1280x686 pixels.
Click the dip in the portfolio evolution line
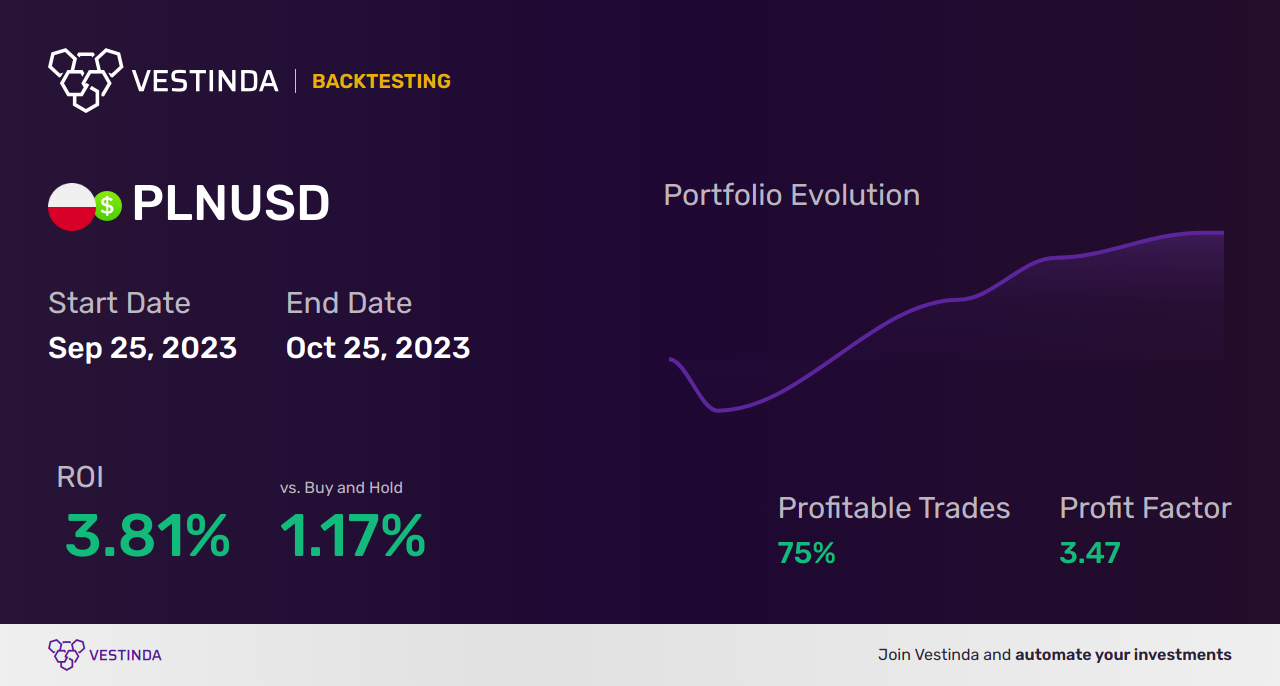point(717,408)
